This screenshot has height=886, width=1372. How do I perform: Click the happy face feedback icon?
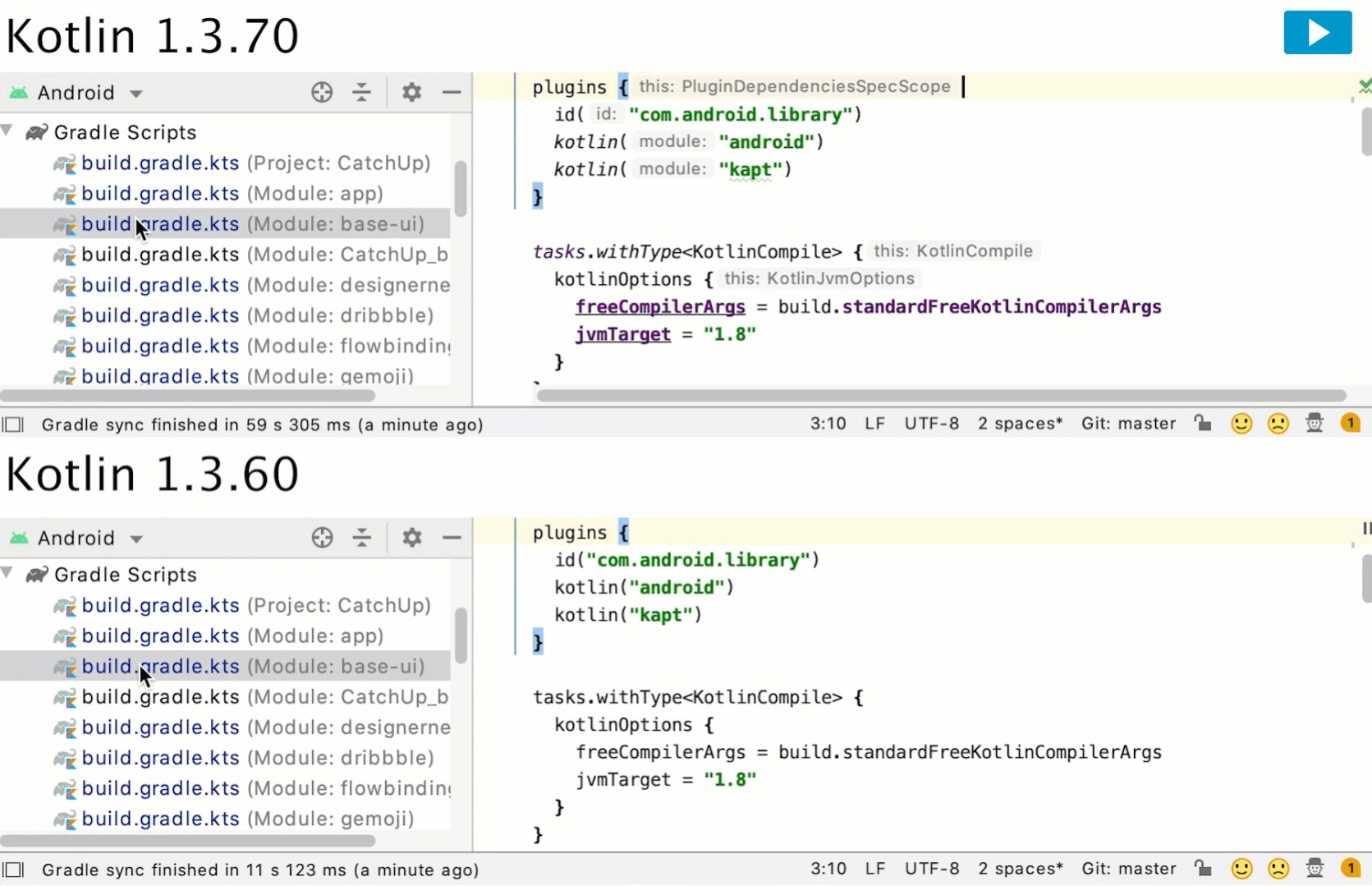coord(1241,423)
